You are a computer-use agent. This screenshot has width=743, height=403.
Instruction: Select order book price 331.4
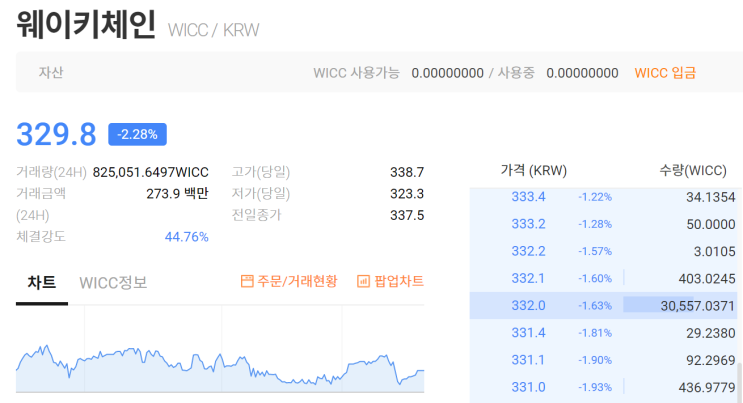pos(528,333)
